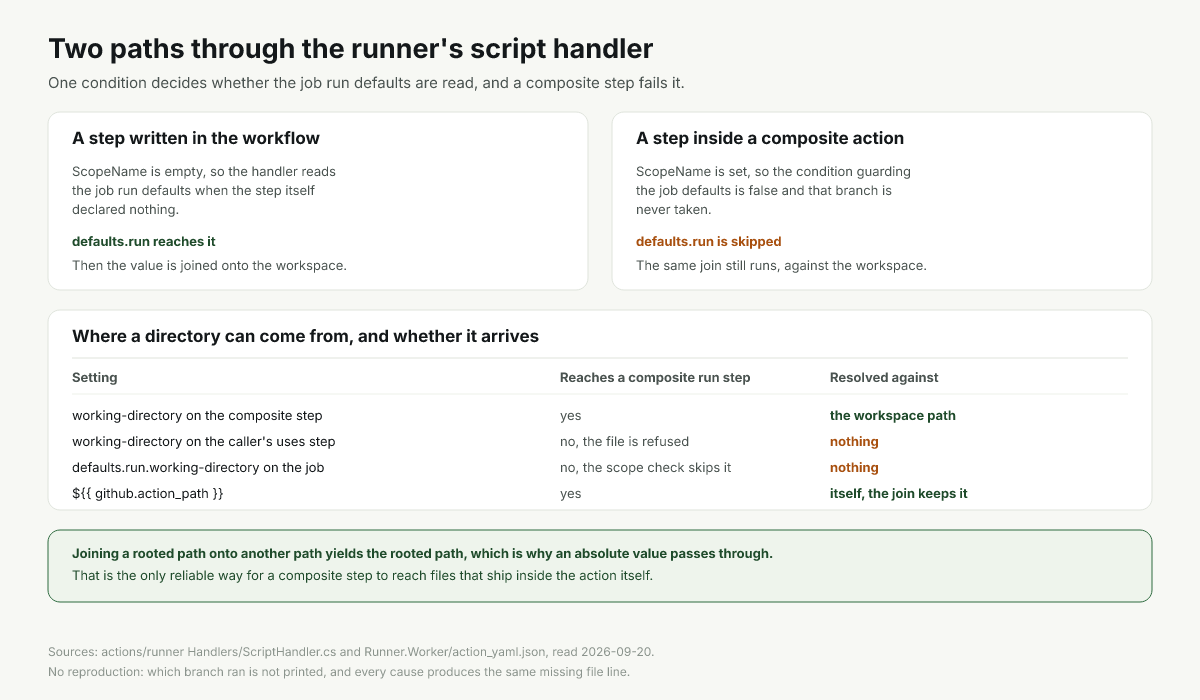Screen dimensions: 1200x700
Task: Click cell '${{ github.action_path }}'
Action: pyautogui.click(x=148, y=493)
